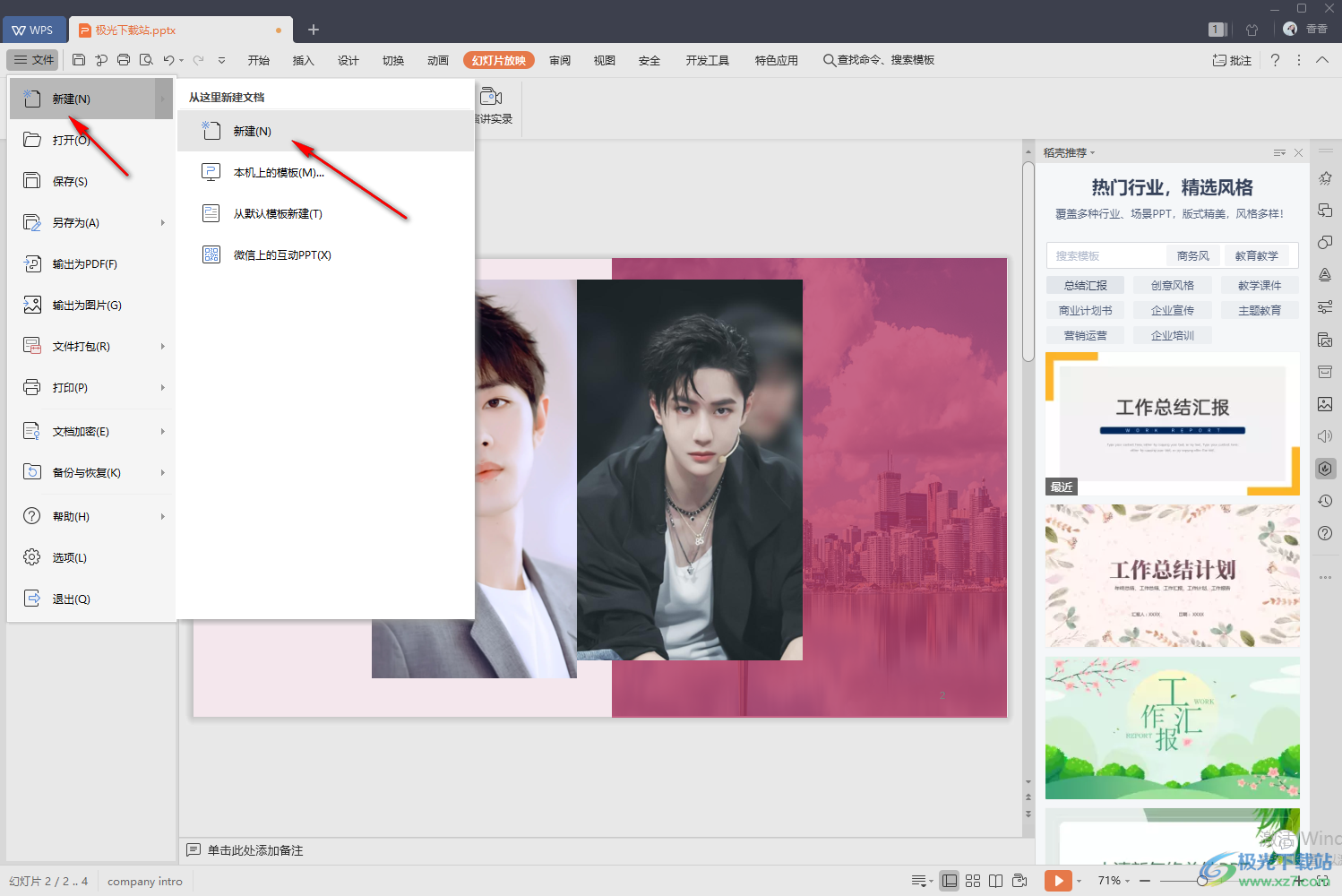Click the 批注 comment button
Viewport: 1342px width, 896px height.
tap(1232, 60)
